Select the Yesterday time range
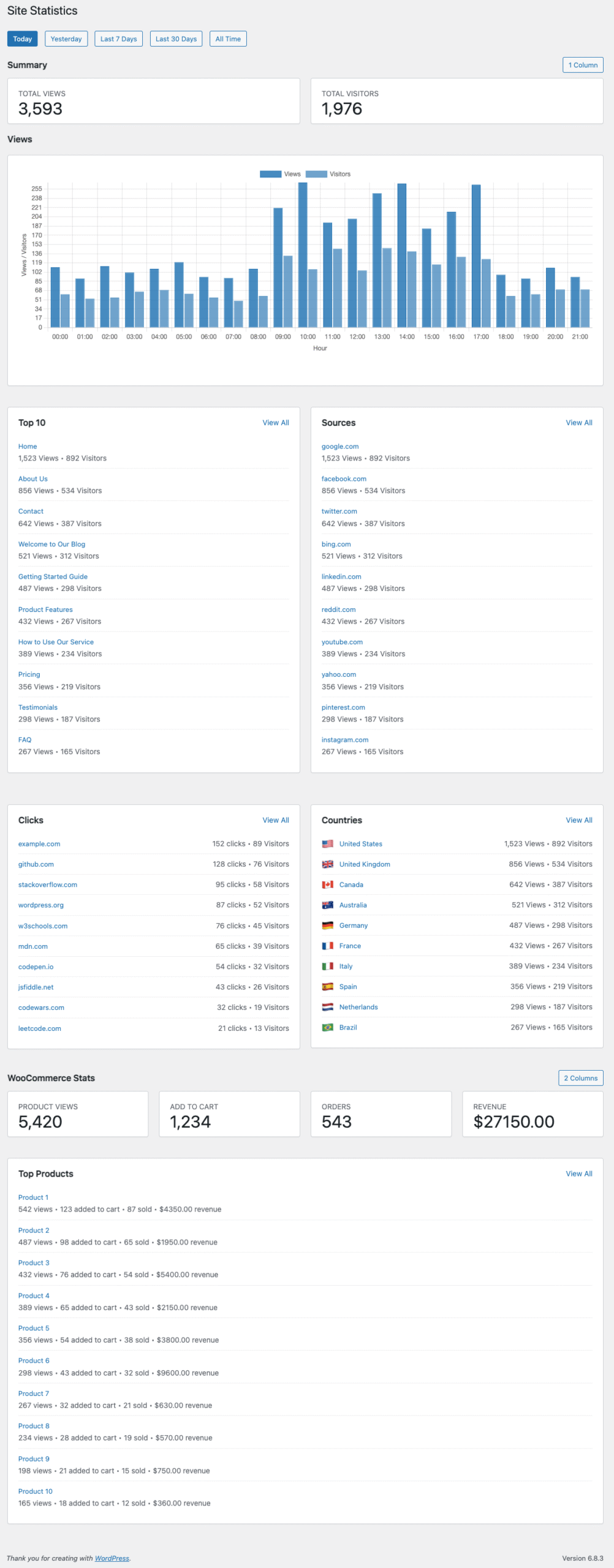The height and width of the screenshot is (1568, 614). (66, 39)
